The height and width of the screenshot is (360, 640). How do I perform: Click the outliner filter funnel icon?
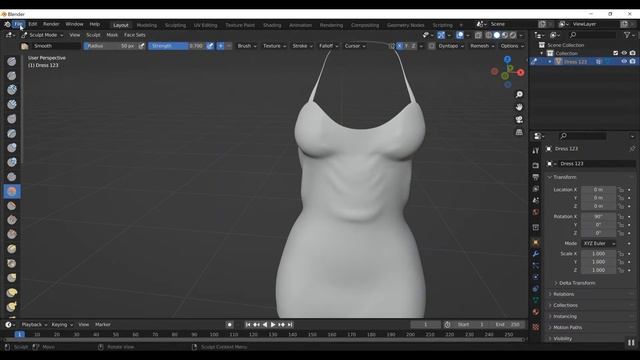point(627,35)
